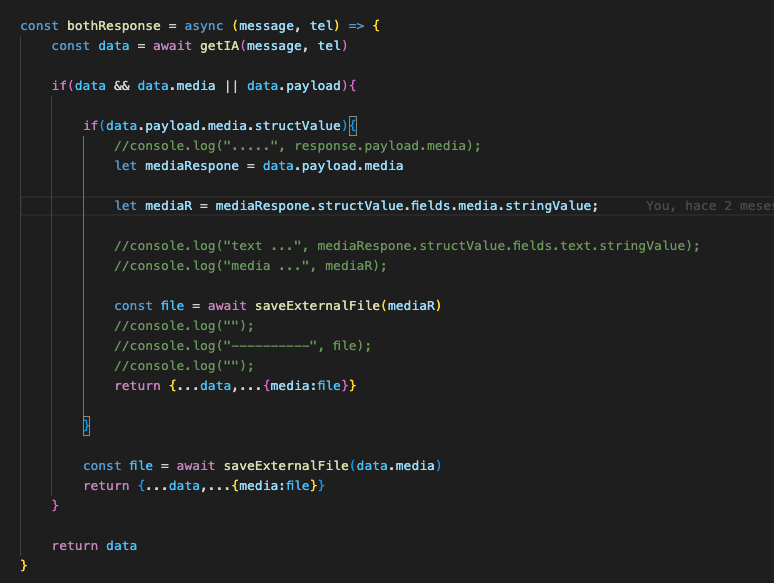Viewport: 774px width, 583px height.
Task: Click the comment console.log("media ...", mediaR)
Action: (x=250, y=266)
